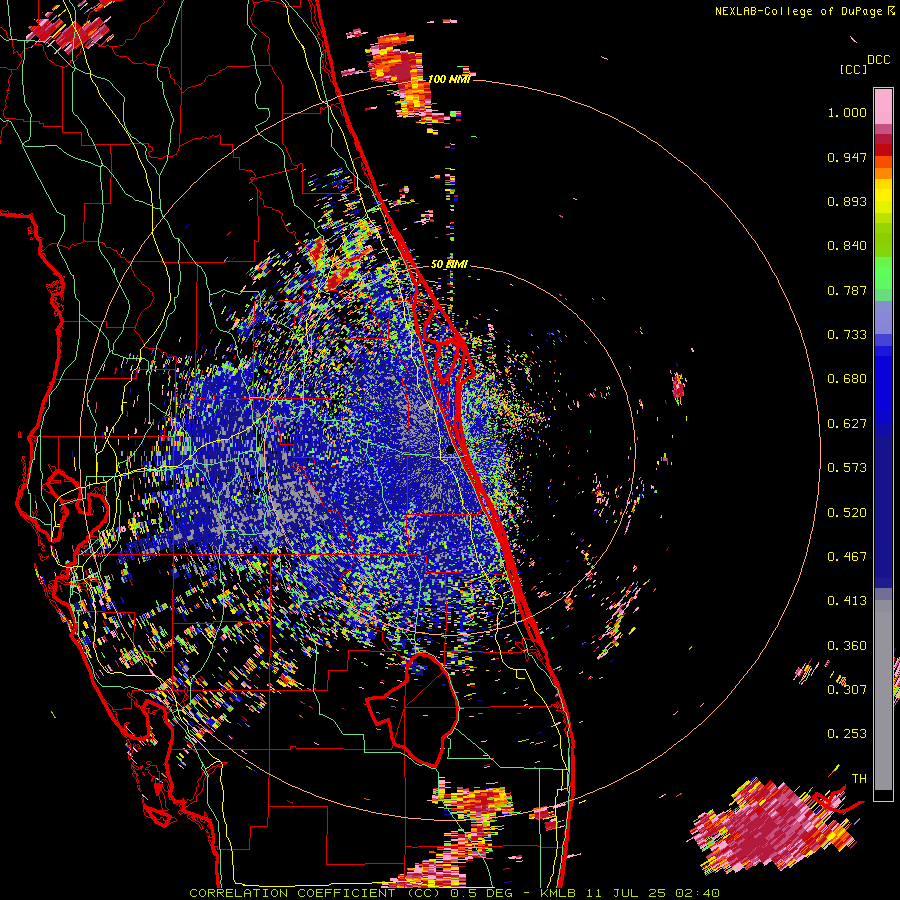Viewport: 900px width, 900px height.
Task: Click the 0.520 scale value
Action: [847, 513]
